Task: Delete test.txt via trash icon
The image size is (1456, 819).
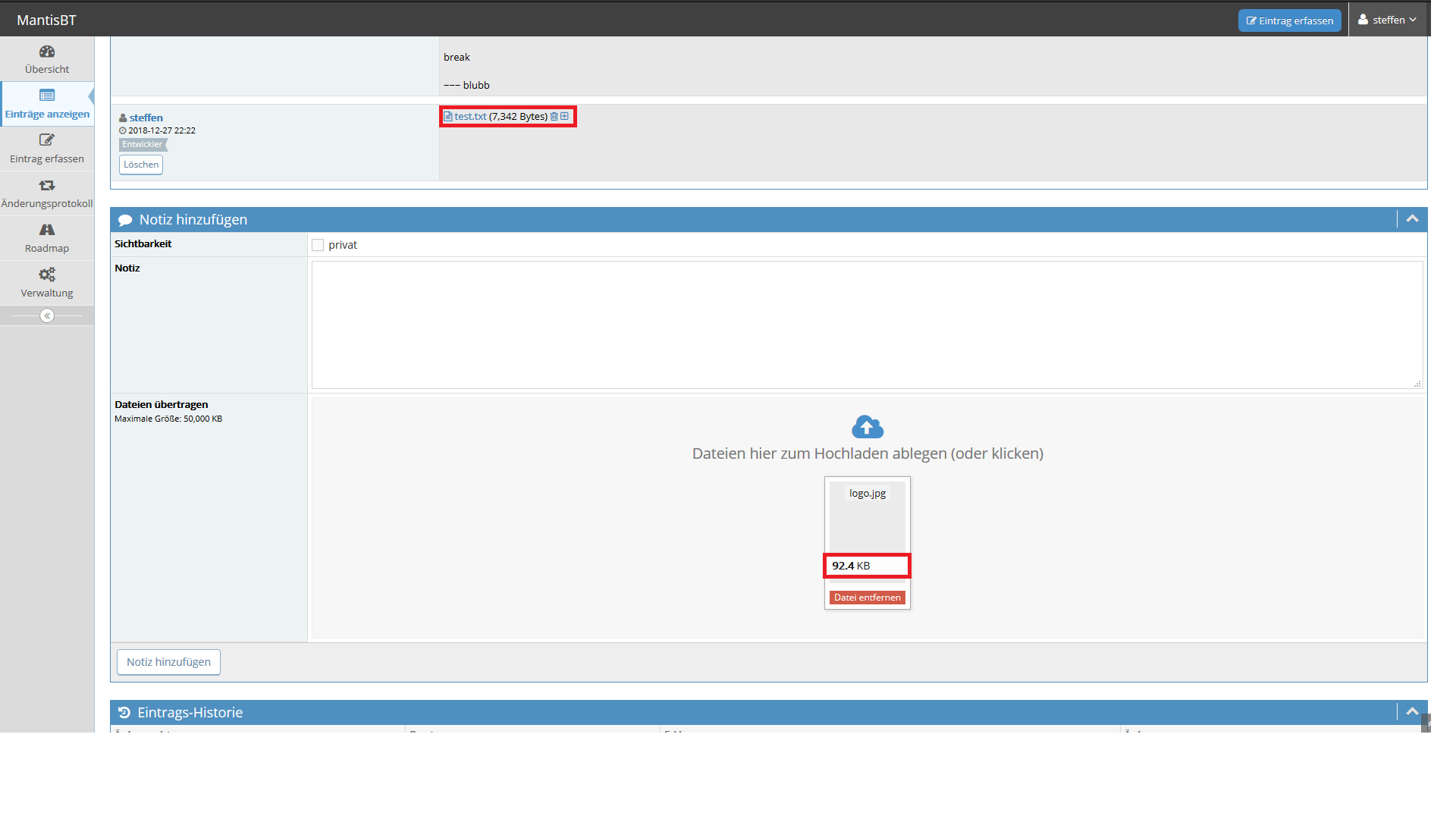Action: click(554, 116)
